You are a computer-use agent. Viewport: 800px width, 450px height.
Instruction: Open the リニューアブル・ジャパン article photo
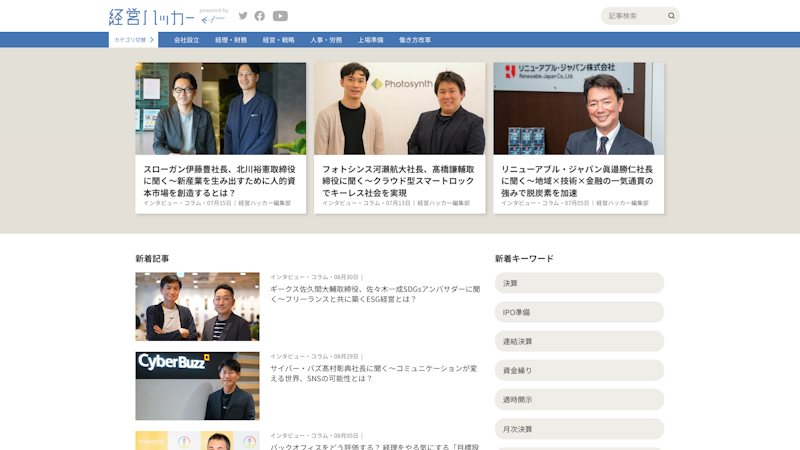coord(579,109)
